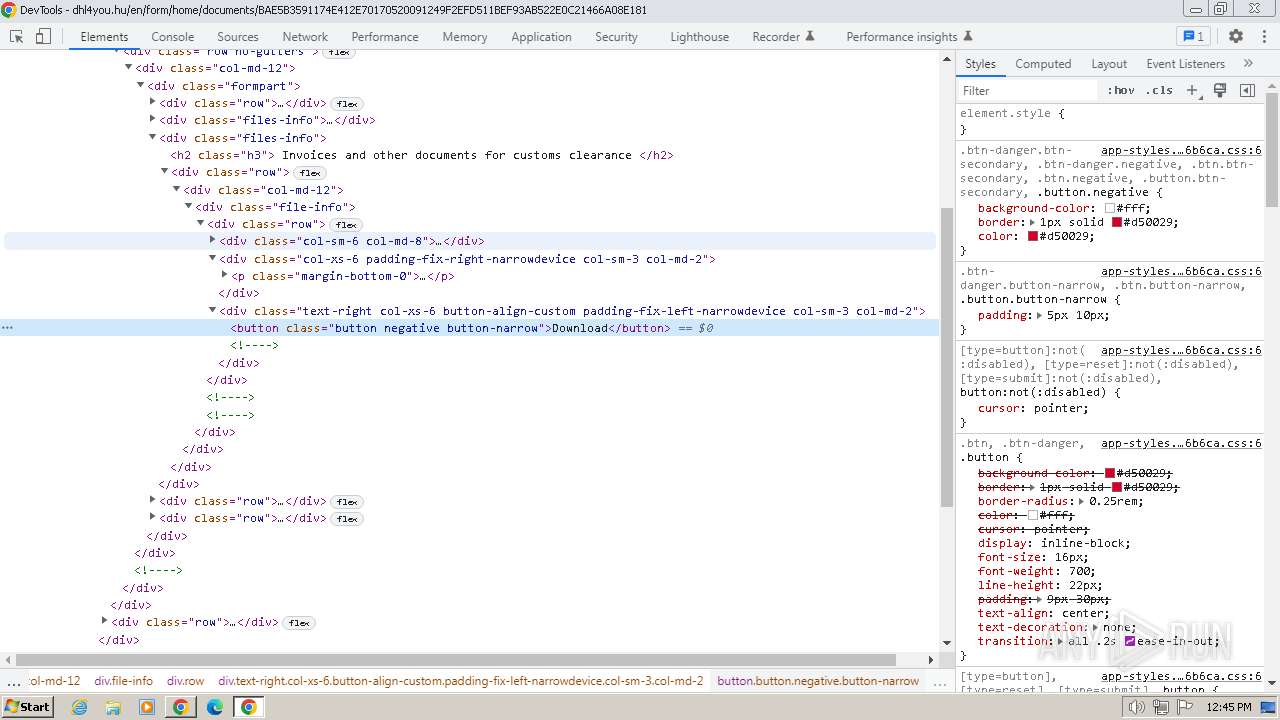Open the Lighthouse tab

point(699,36)
